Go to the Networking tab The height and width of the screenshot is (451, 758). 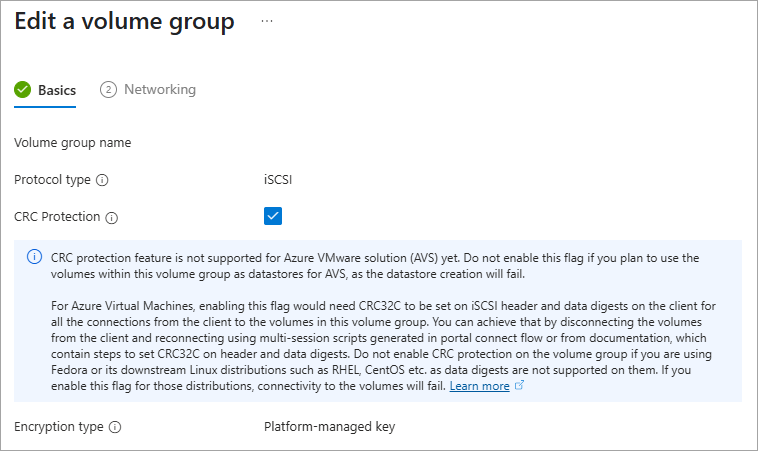(x=159, y=90)
